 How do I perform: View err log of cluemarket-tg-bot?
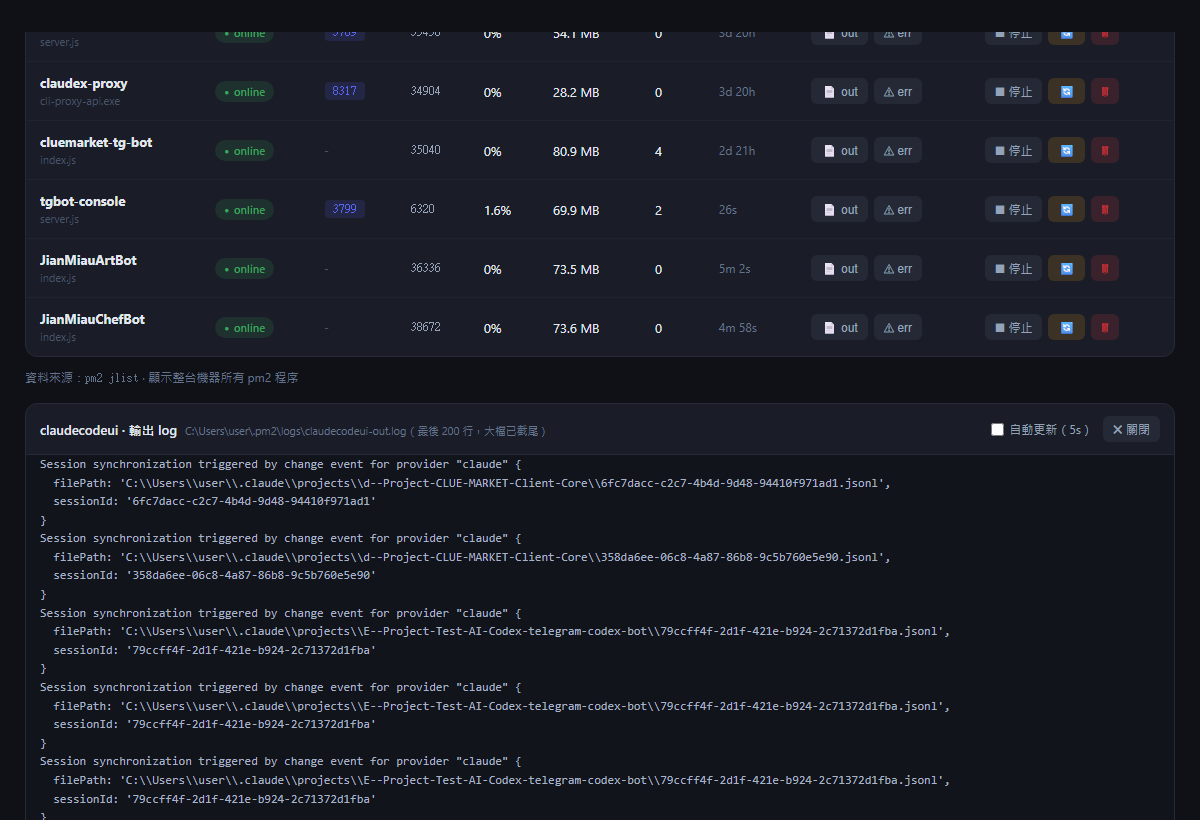click(x=898, y=151)
